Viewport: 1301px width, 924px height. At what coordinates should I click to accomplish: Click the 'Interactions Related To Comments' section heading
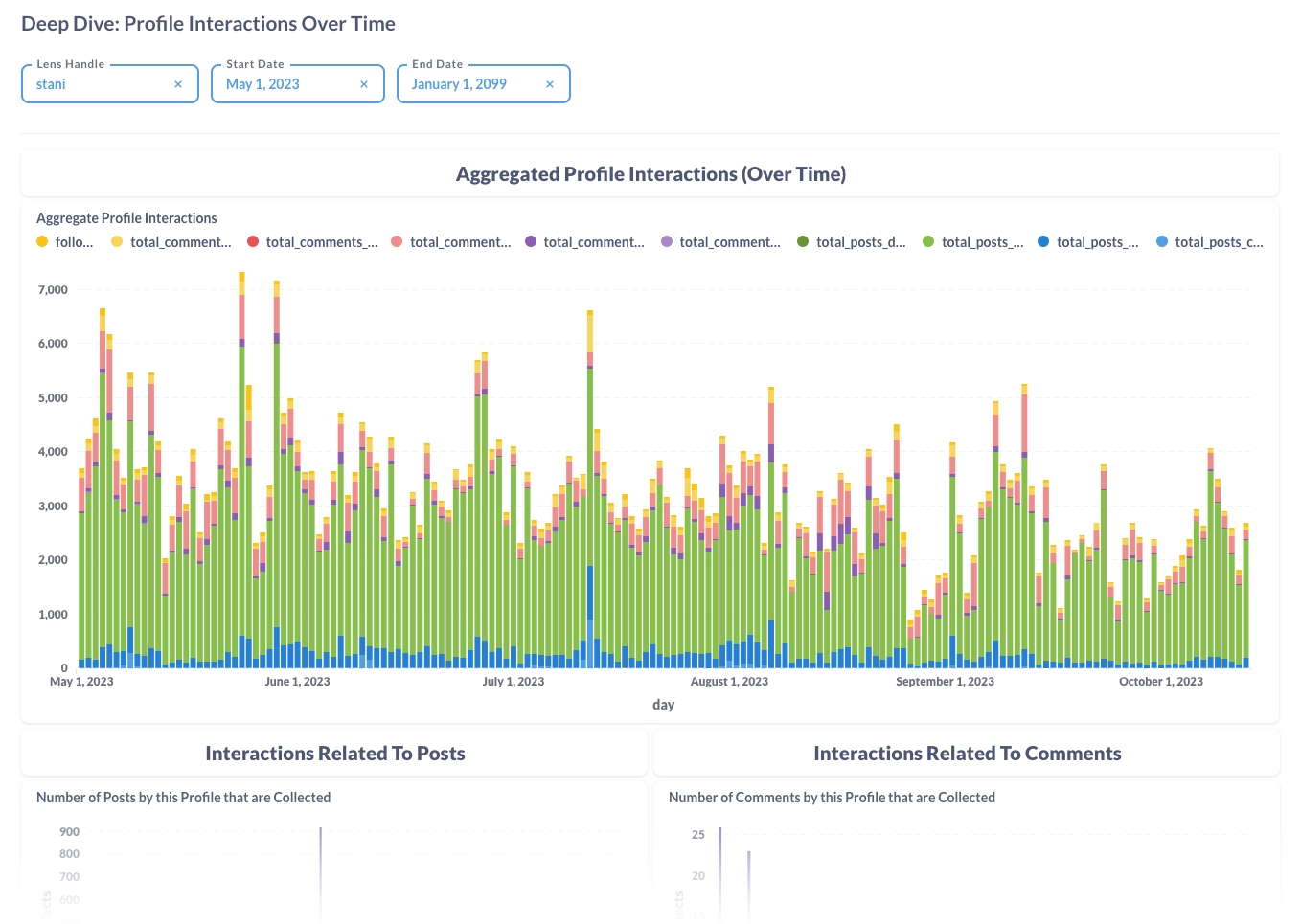967,754
